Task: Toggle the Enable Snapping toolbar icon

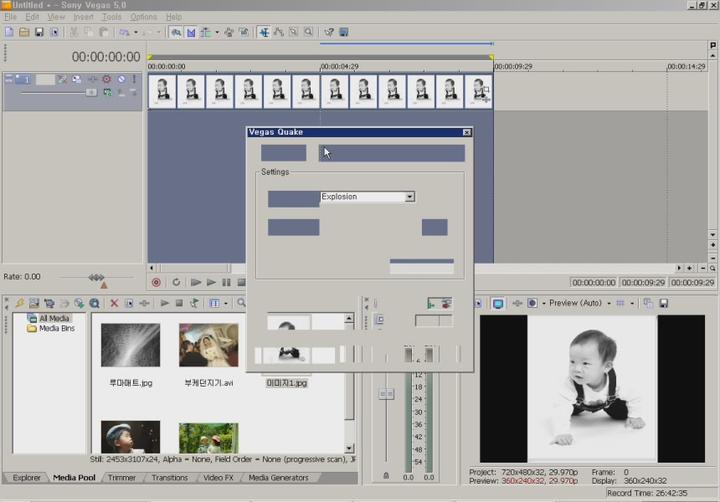Action: point(176,32)
